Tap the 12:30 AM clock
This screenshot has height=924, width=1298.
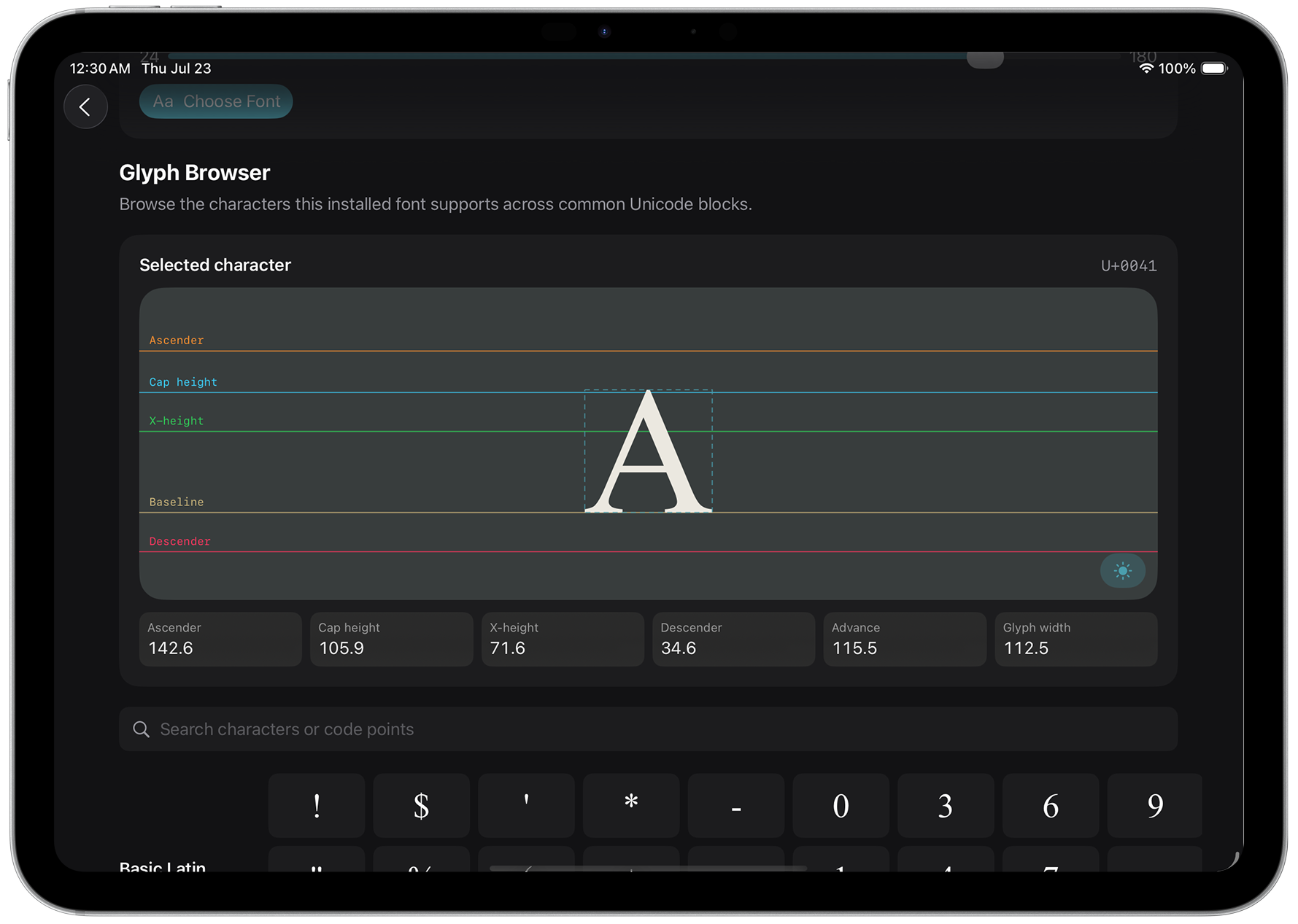click(x=100, y=69)
